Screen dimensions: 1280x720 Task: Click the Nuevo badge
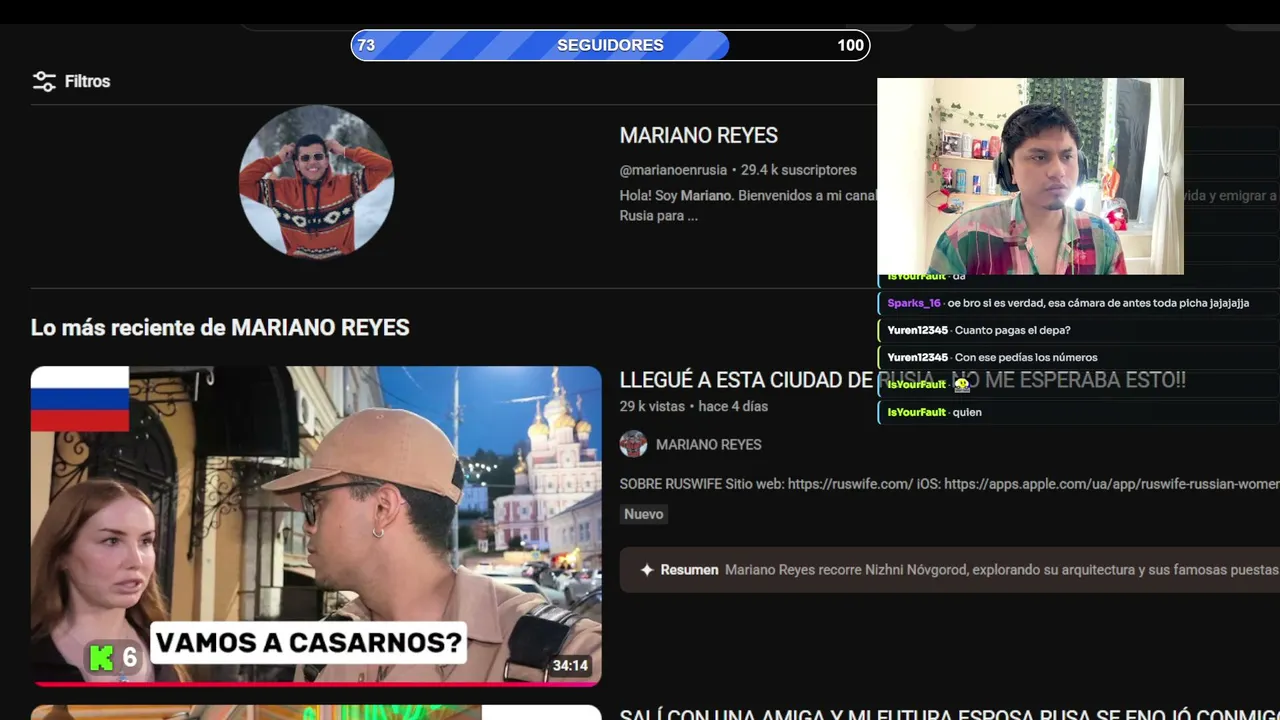coord(643,514)
